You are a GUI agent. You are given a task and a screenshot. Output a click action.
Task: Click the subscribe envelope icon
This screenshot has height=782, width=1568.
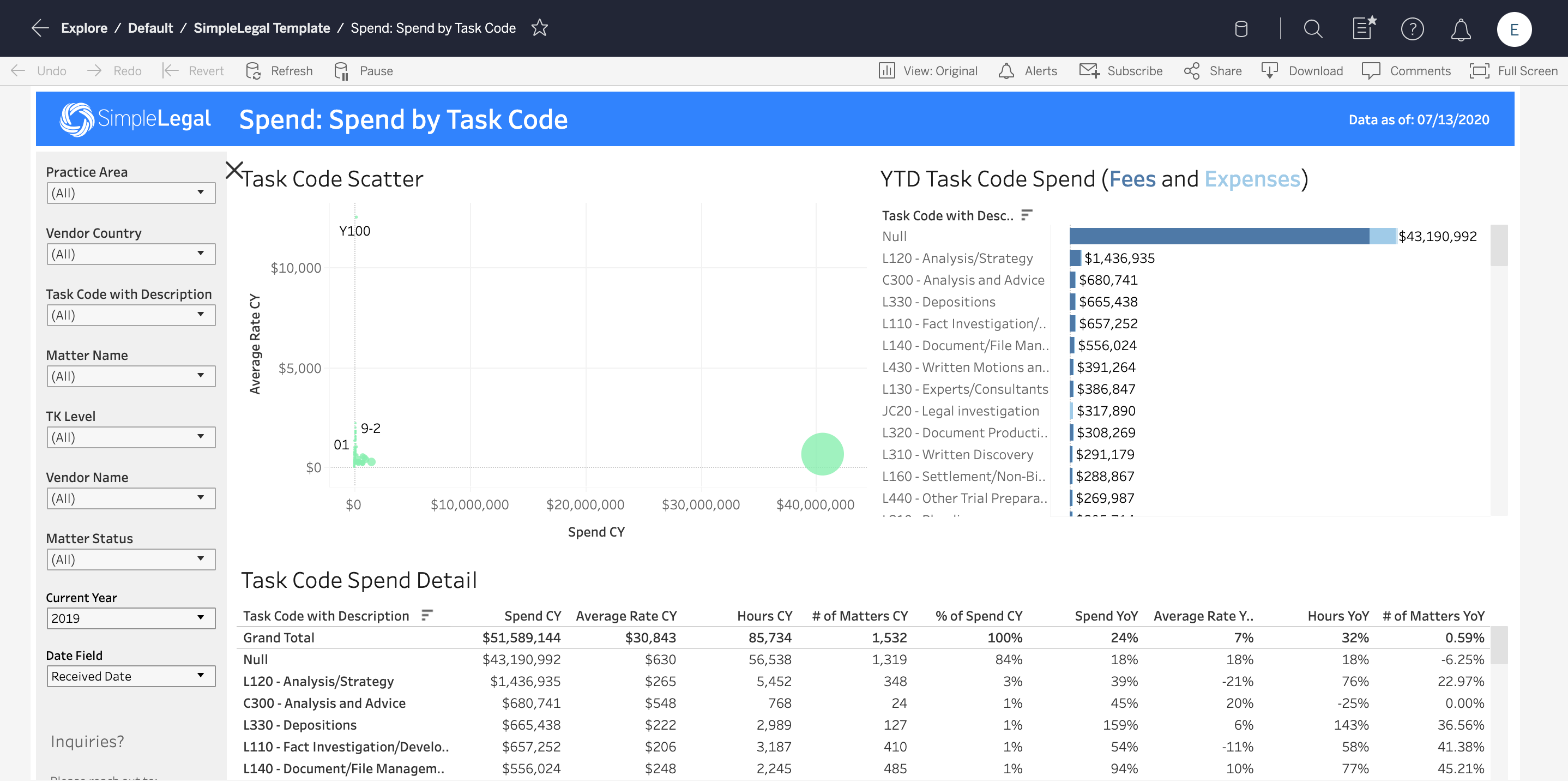(x=1089, y=70)
